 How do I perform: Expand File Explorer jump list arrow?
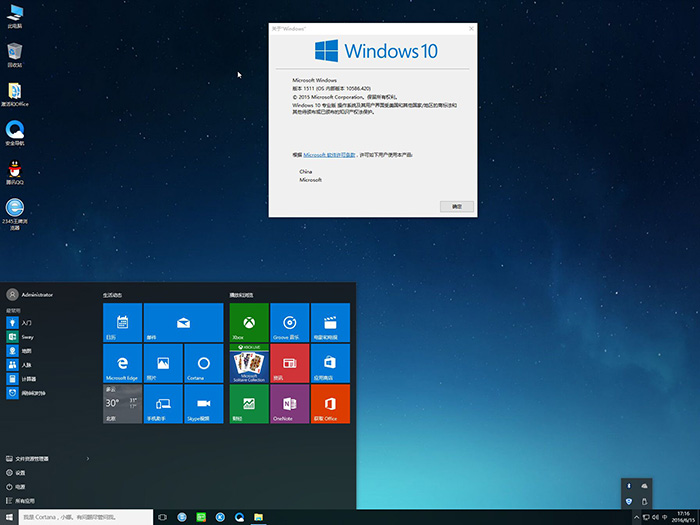88,458
